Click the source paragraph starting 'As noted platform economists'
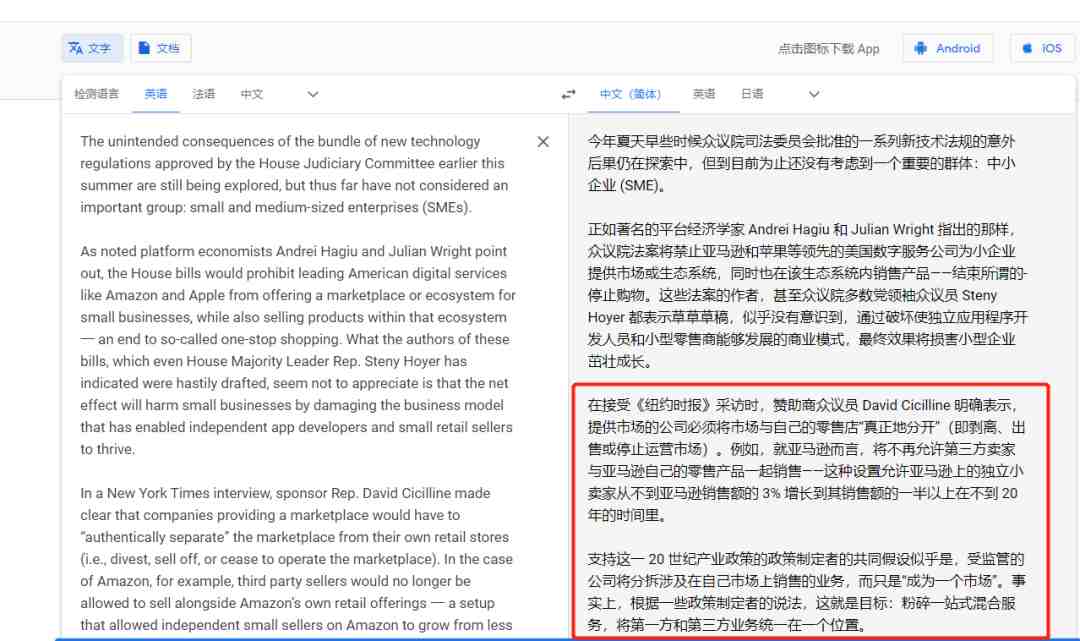Screen dimensions: 1080x641 298,350
